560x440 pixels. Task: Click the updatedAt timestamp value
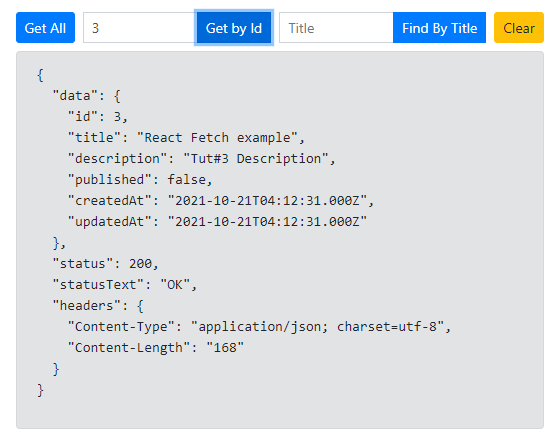[x=267, y=221]
